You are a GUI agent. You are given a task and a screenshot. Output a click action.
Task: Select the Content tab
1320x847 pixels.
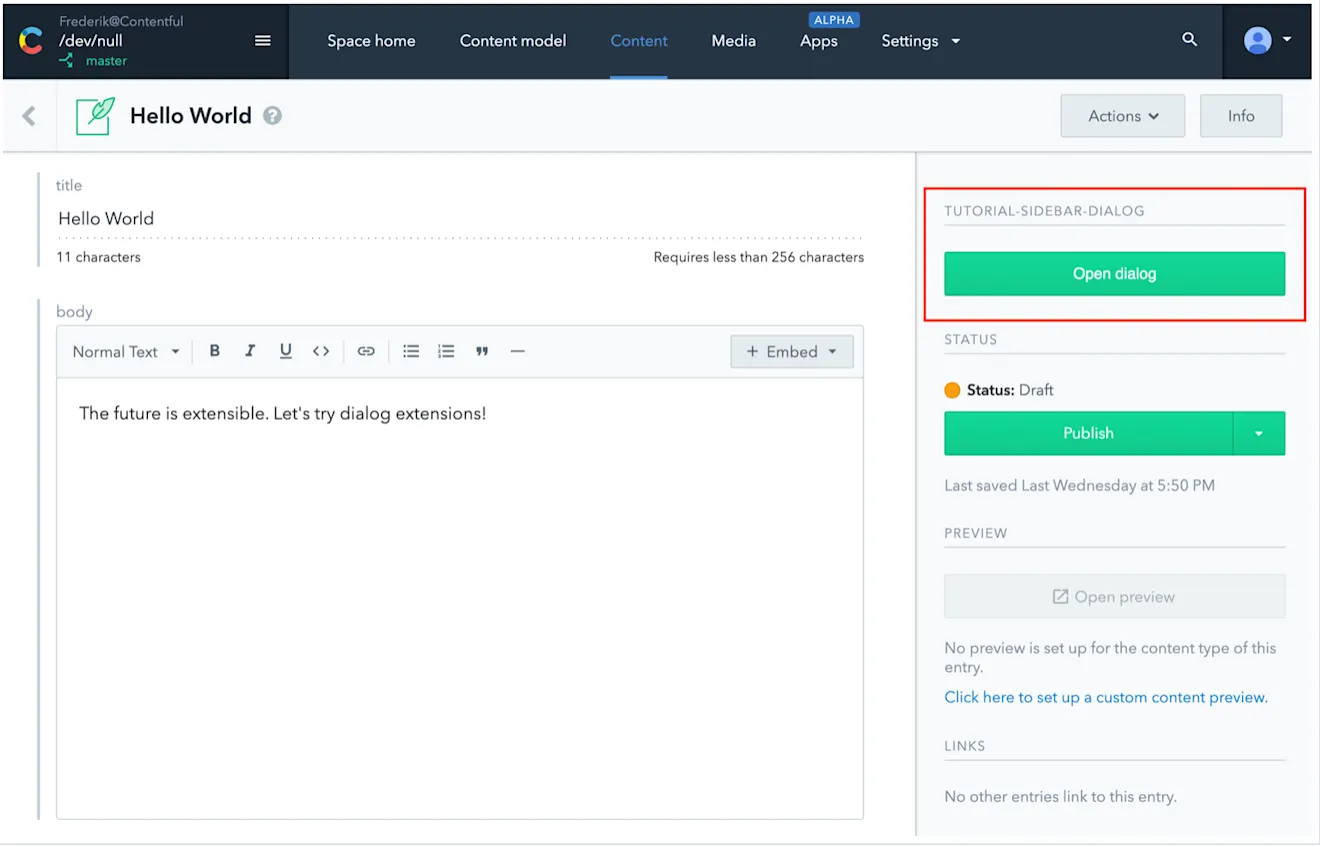click(x=639, y=41)
